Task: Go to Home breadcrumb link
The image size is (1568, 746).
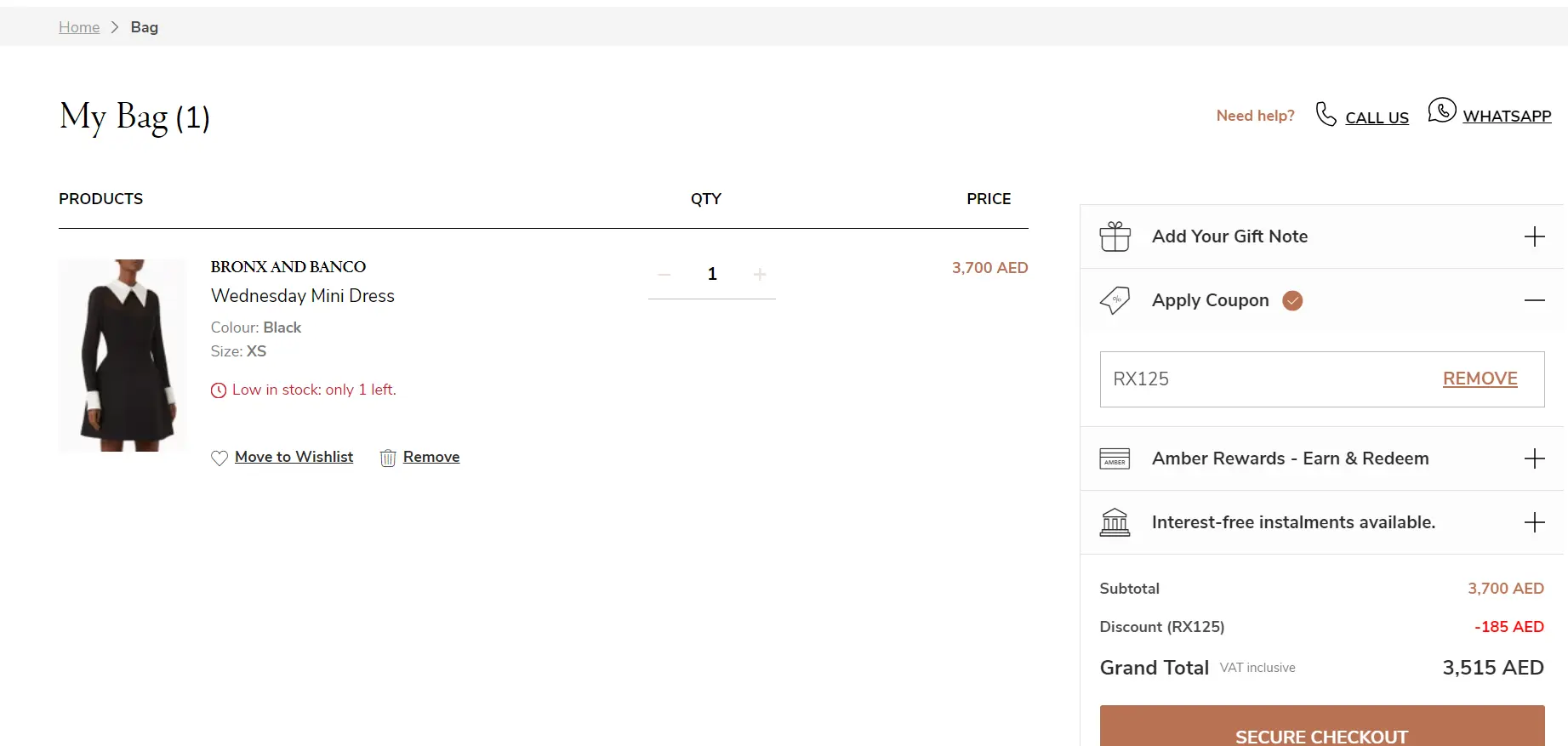Action: tap(79, 27)
